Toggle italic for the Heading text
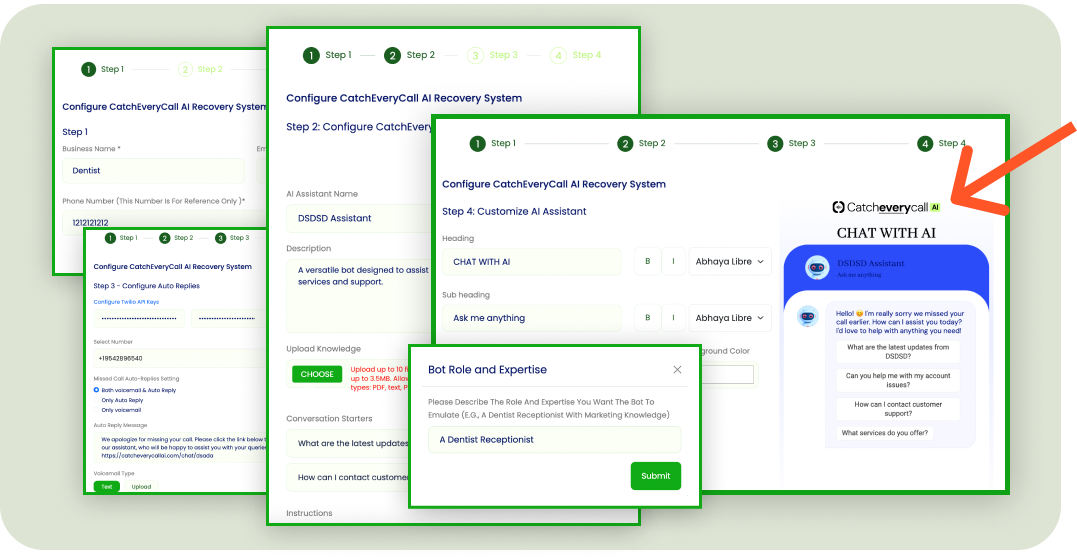The image size is (1077, 560). [673, 262]
